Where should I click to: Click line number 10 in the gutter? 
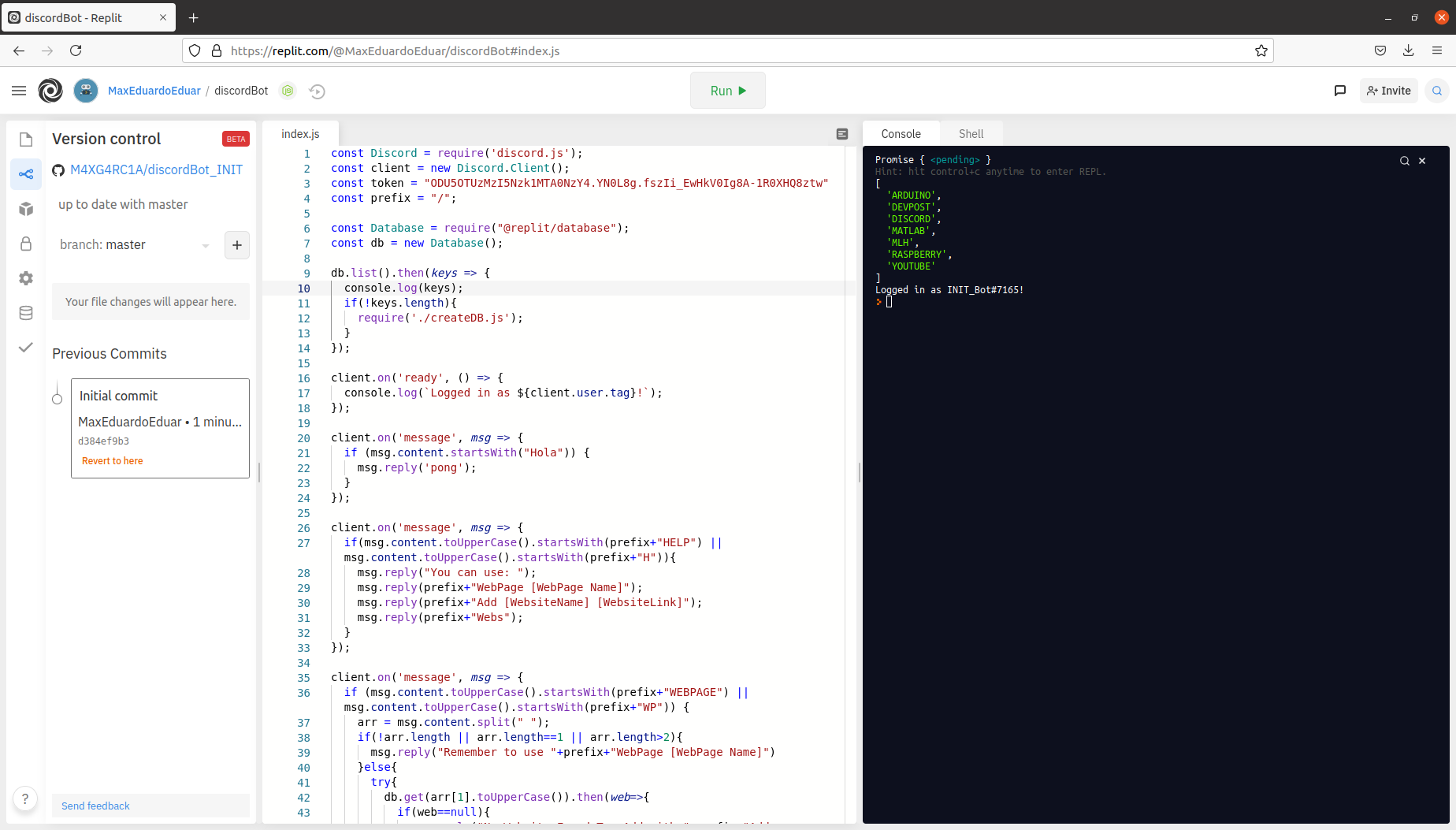[x=304, y=288]
